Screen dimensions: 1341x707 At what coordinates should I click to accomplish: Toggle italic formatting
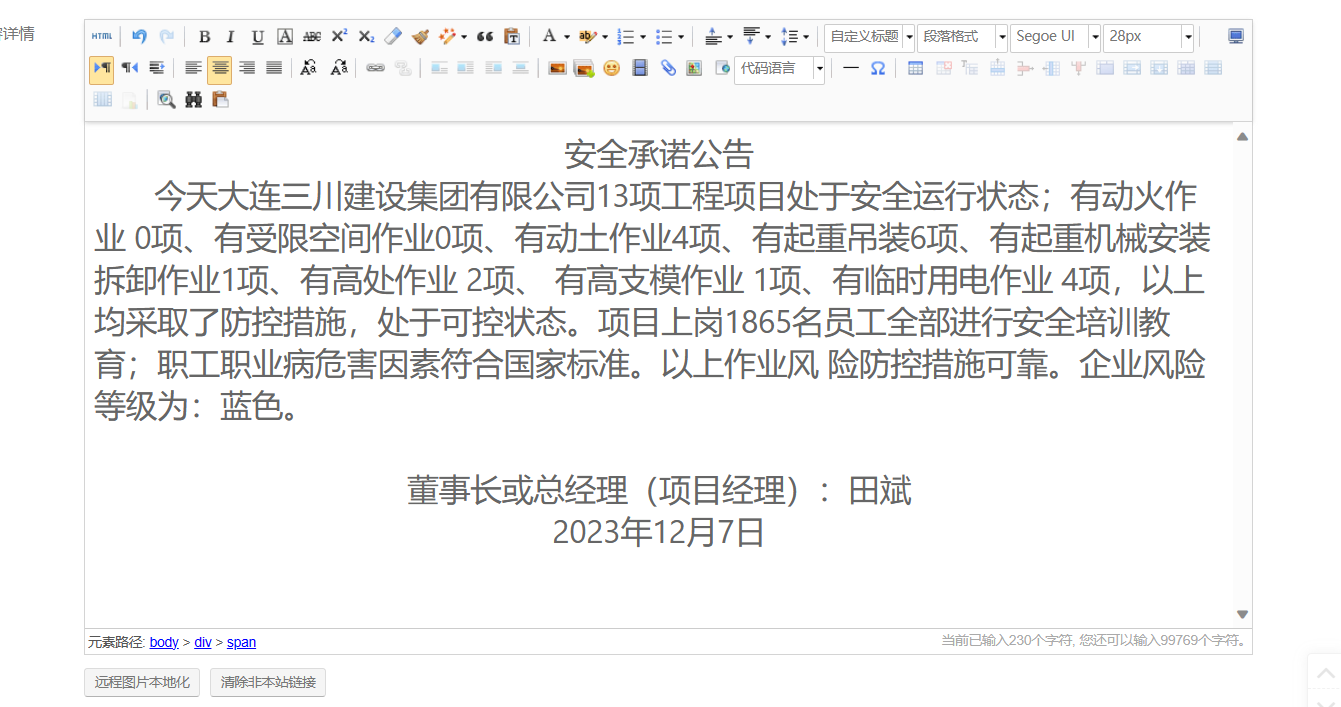pos(231,37)
